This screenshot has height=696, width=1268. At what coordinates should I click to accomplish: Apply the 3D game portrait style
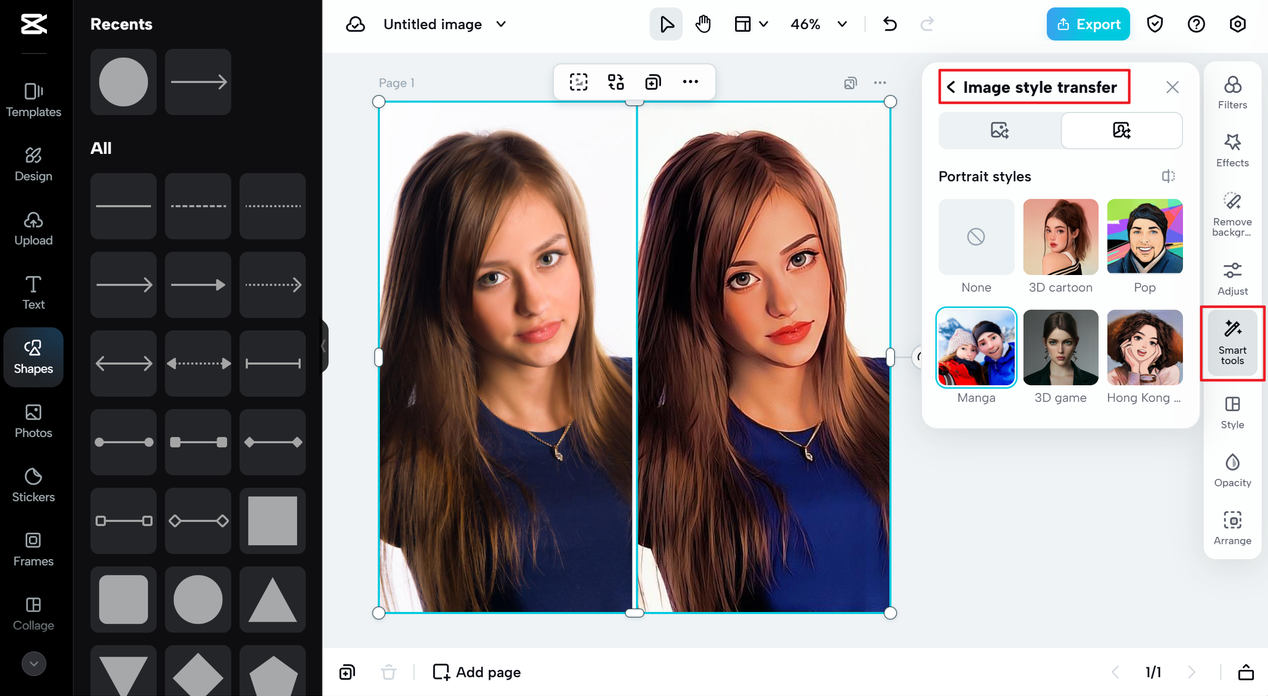(1060, 347)
